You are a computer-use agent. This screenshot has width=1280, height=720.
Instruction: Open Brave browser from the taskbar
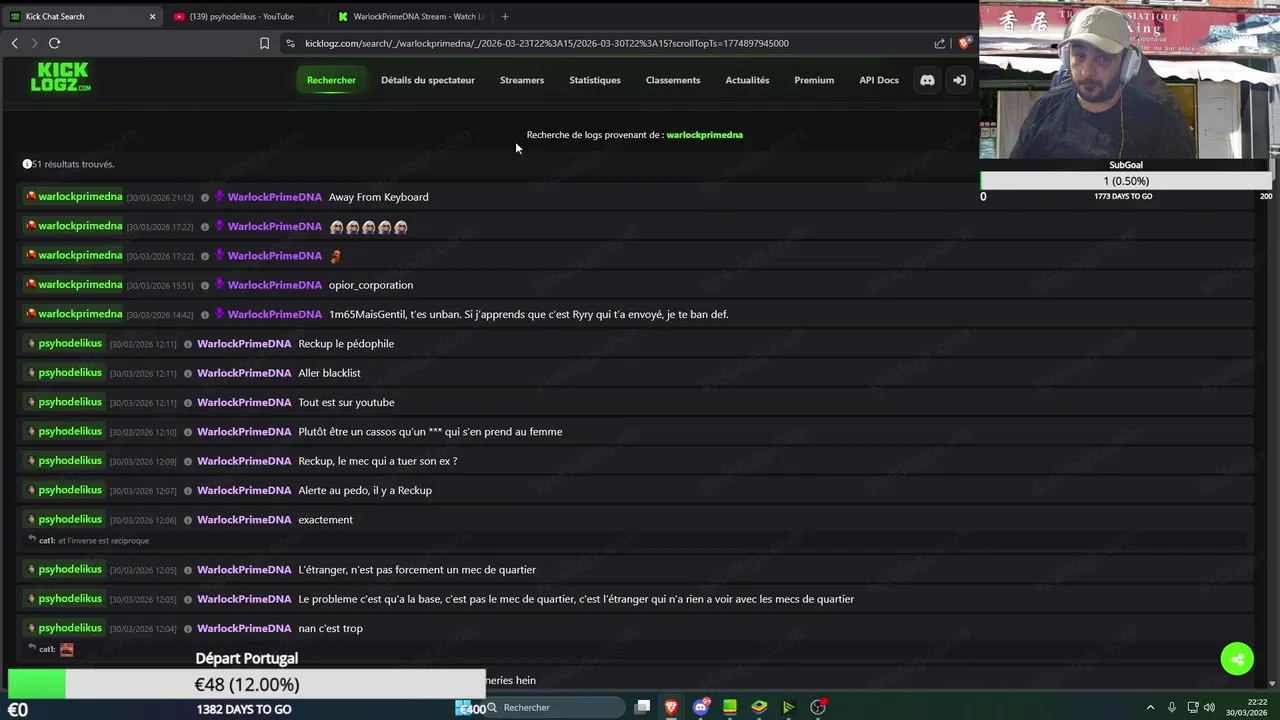coord(671,707)
